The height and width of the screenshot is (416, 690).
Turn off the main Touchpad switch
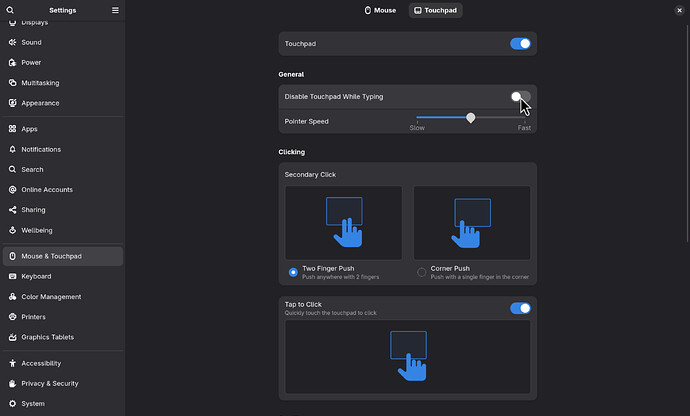coord(520,44)
